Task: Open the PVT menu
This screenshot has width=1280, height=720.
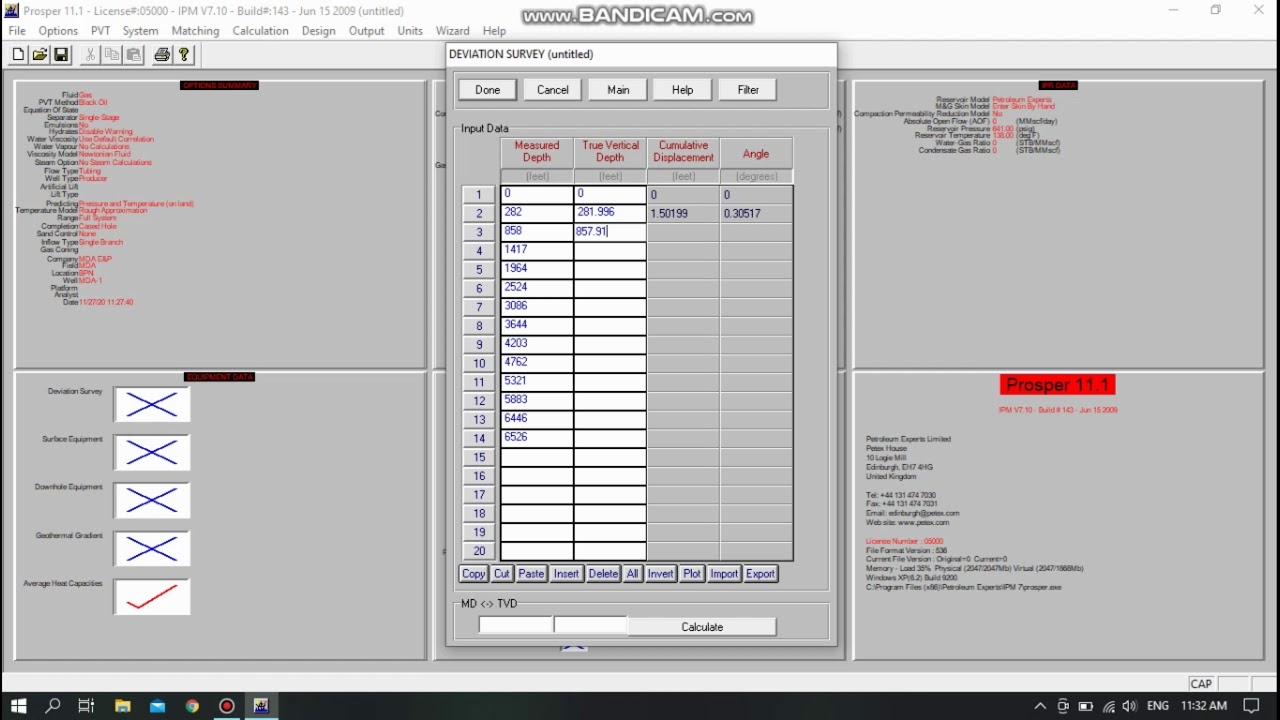Action: (x=100, y=31)
